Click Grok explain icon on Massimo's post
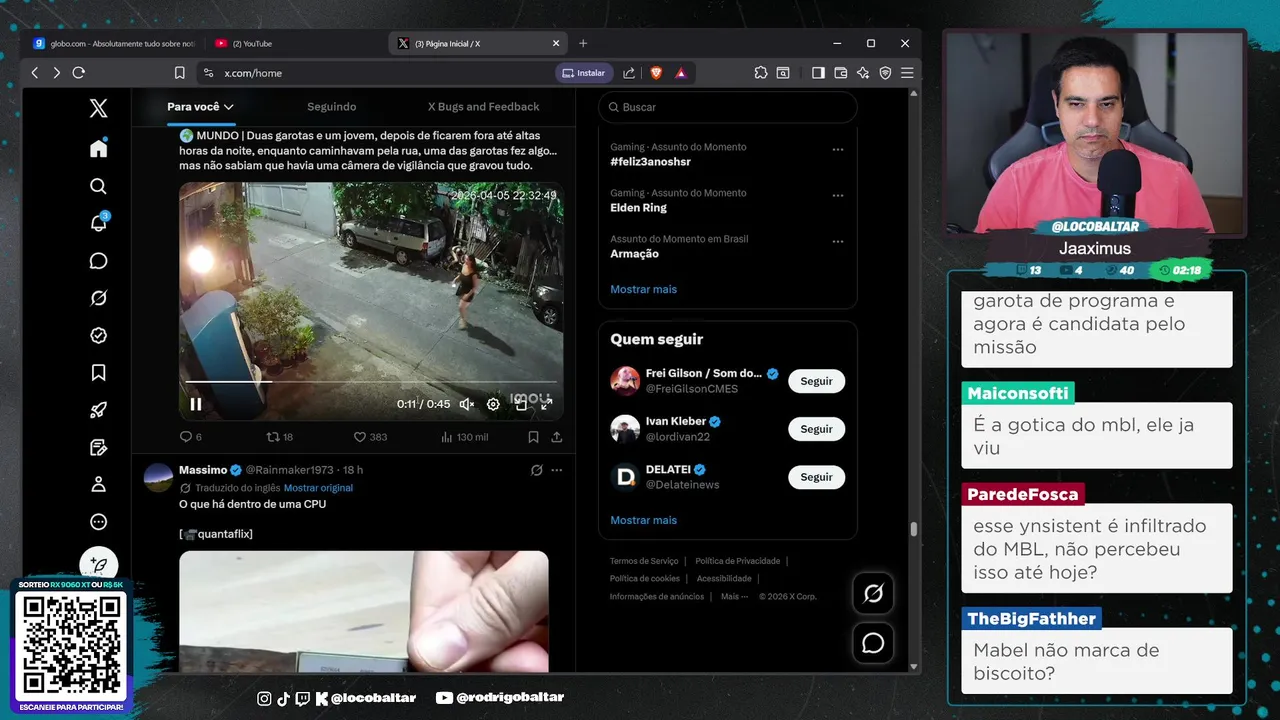The width and height of the screenshot is (1280, 720). [536, 470]
